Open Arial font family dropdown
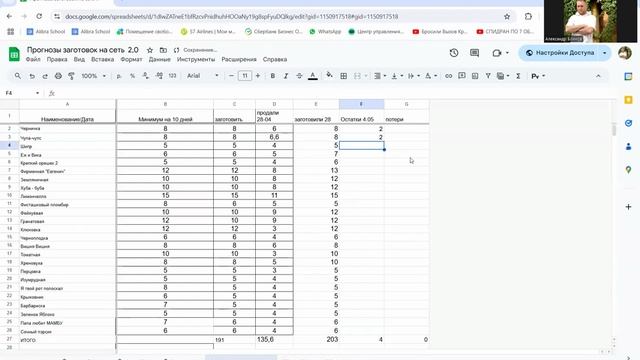 tap(203, 76)
